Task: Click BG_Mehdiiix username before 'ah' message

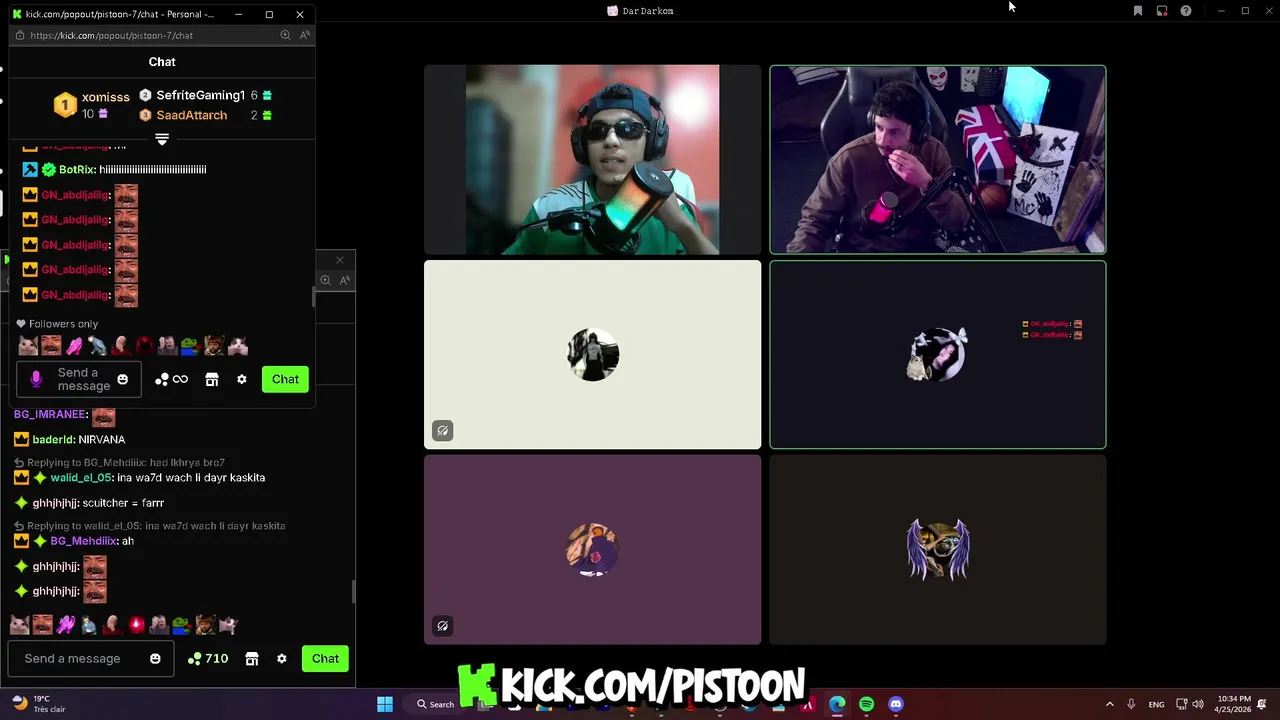Action: pyautogui.click(x=84, y=540)
